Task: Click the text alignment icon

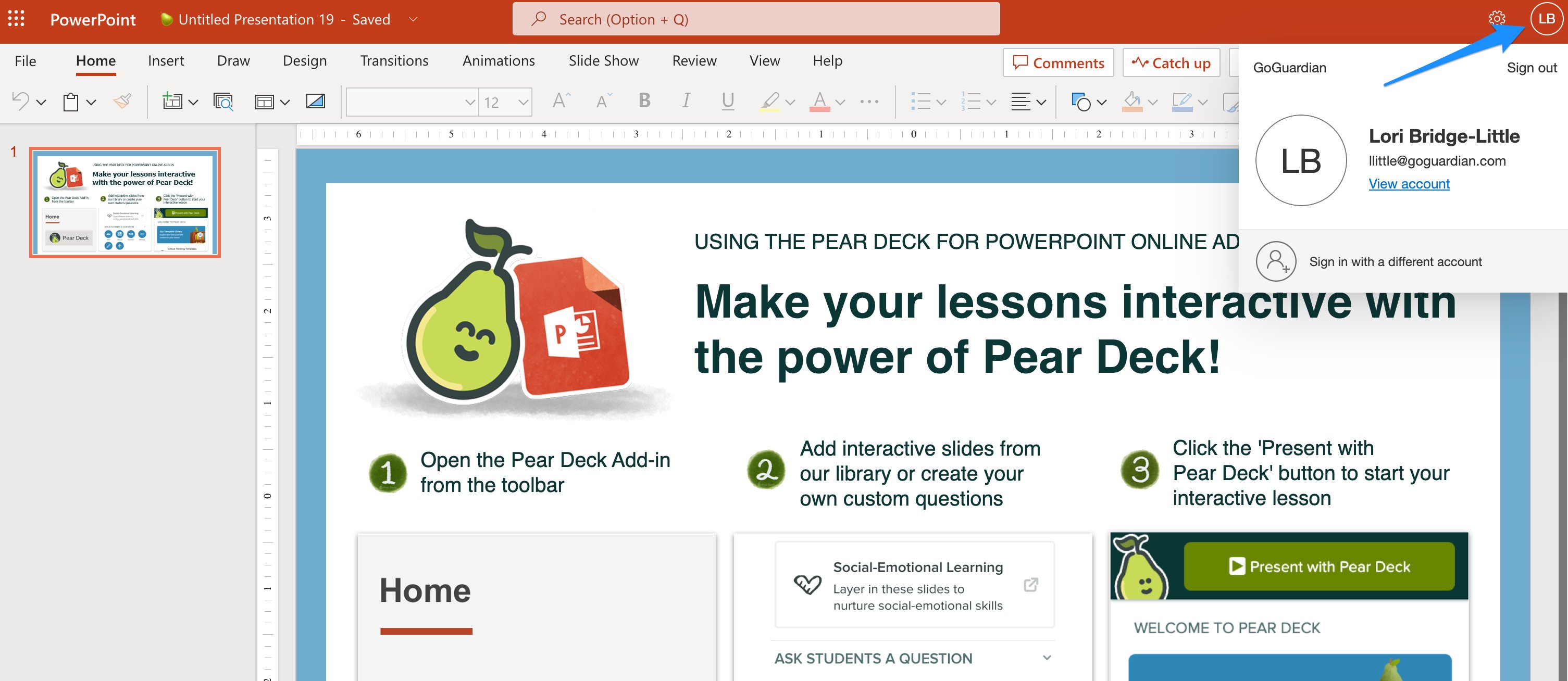Action: [x=1020, y=101]
